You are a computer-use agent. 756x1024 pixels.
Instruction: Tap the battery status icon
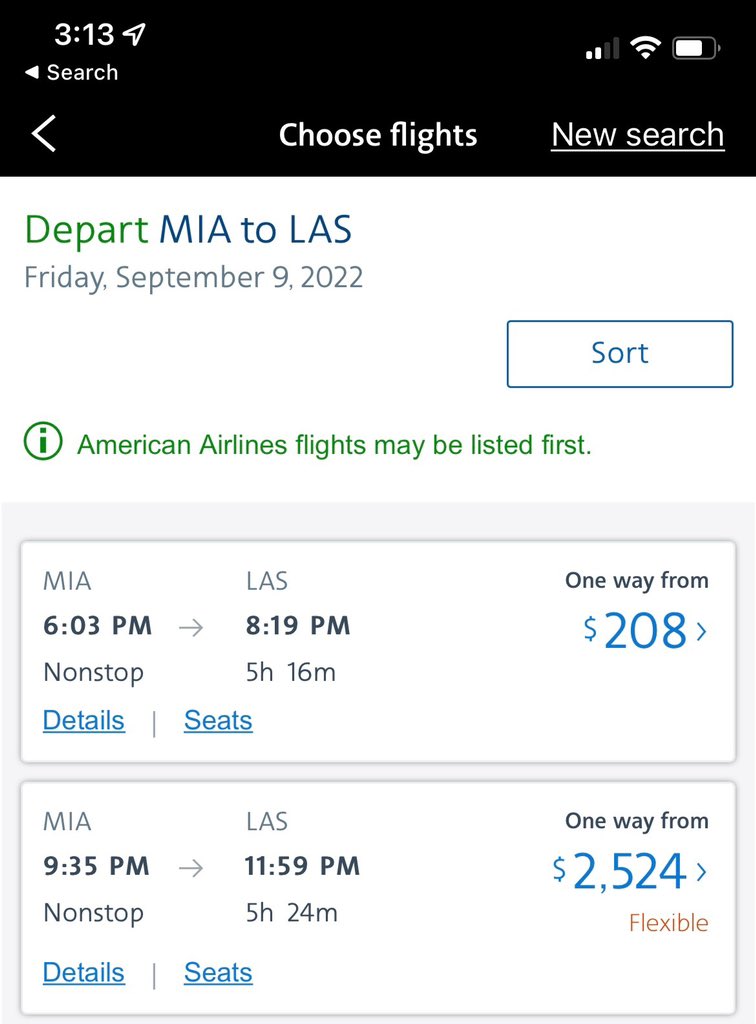(x=696, y=48)
